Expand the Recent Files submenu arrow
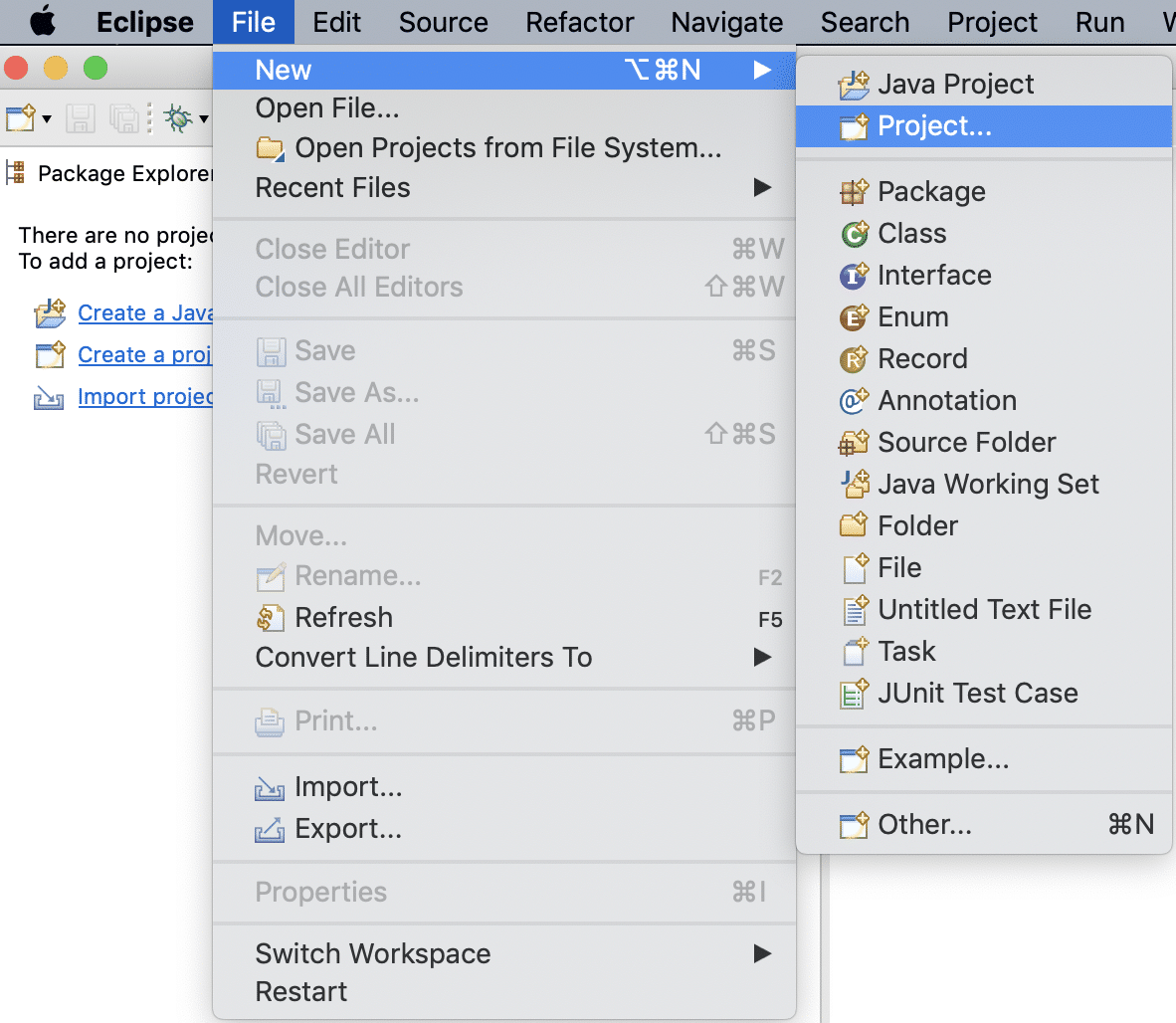Screen dimensions: 1176x1023 762,187
